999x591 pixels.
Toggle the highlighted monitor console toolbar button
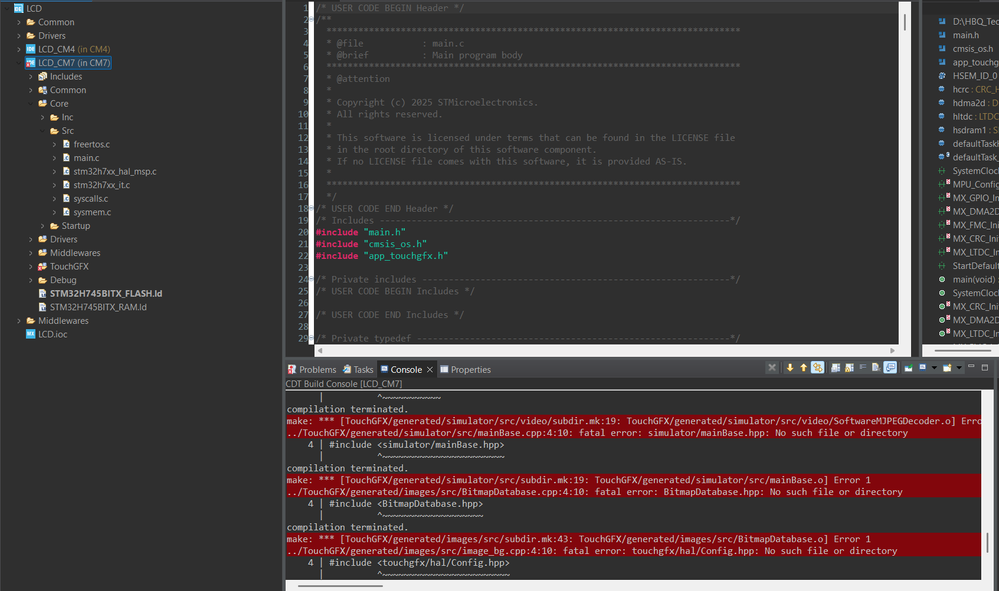(x=890, y=367)
